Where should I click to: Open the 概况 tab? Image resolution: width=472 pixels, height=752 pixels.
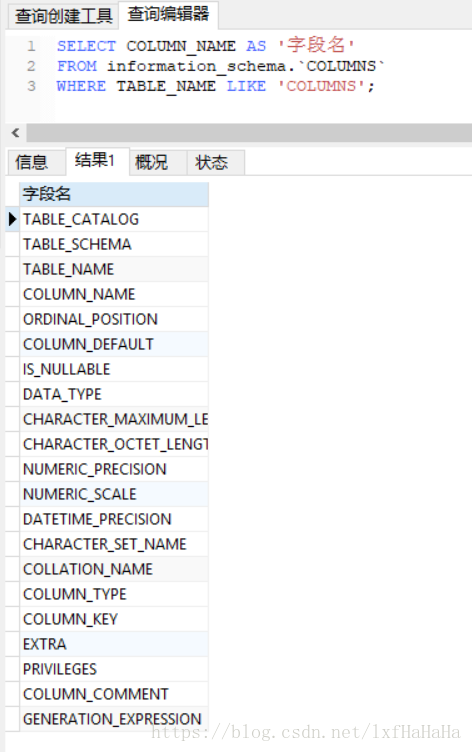coord(158,162)
